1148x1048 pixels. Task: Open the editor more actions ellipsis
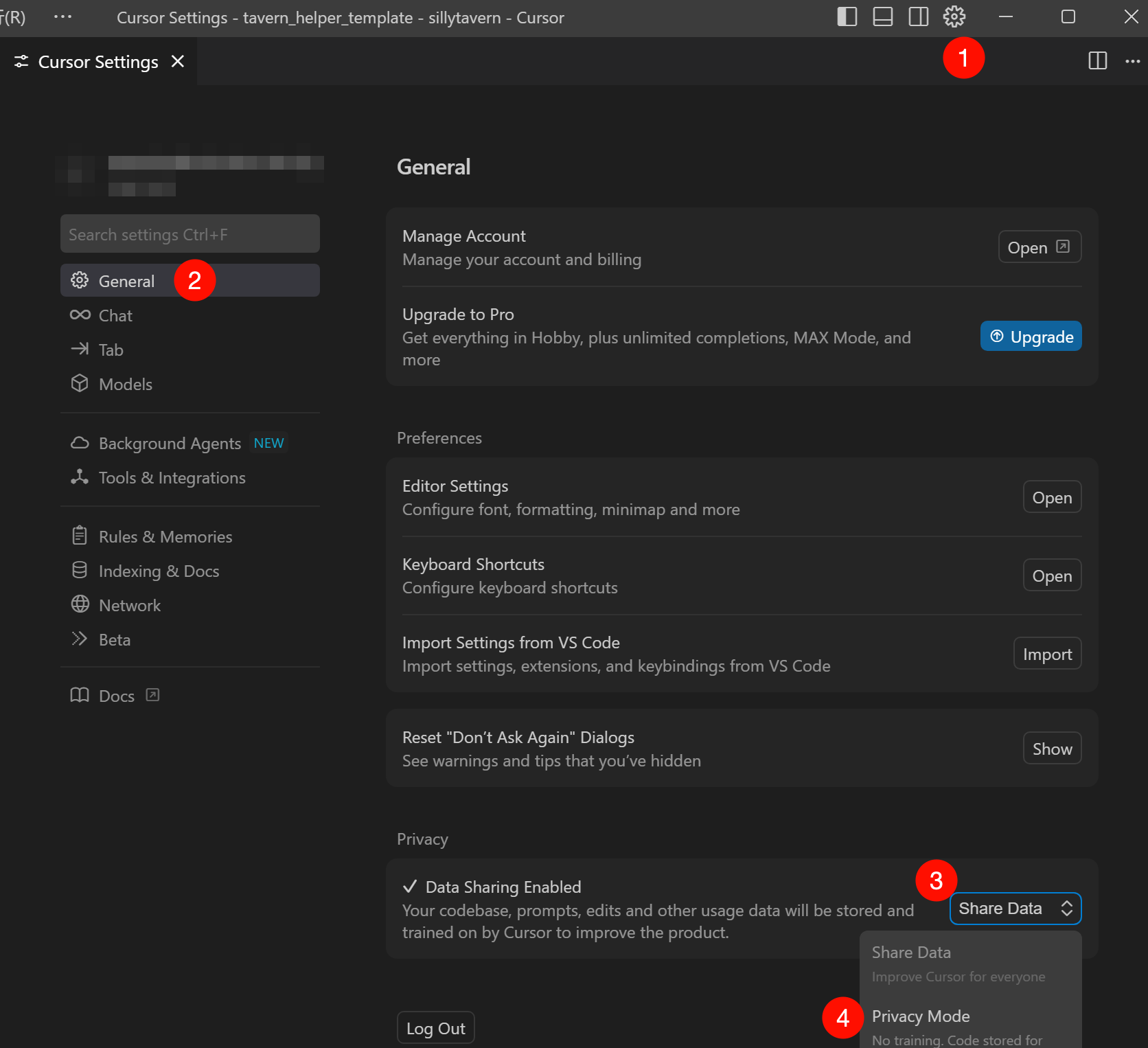[1133, 61]
